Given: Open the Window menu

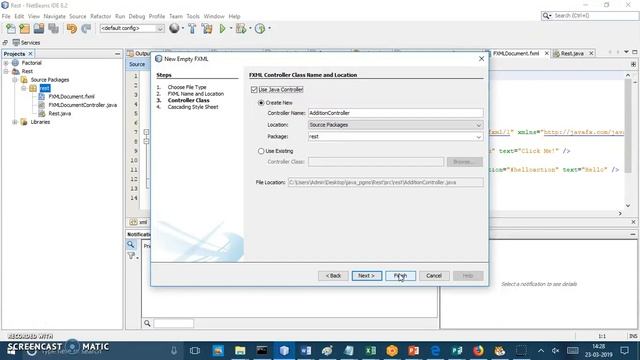Looking at the screenshot, I should click(x=214, y=16).
